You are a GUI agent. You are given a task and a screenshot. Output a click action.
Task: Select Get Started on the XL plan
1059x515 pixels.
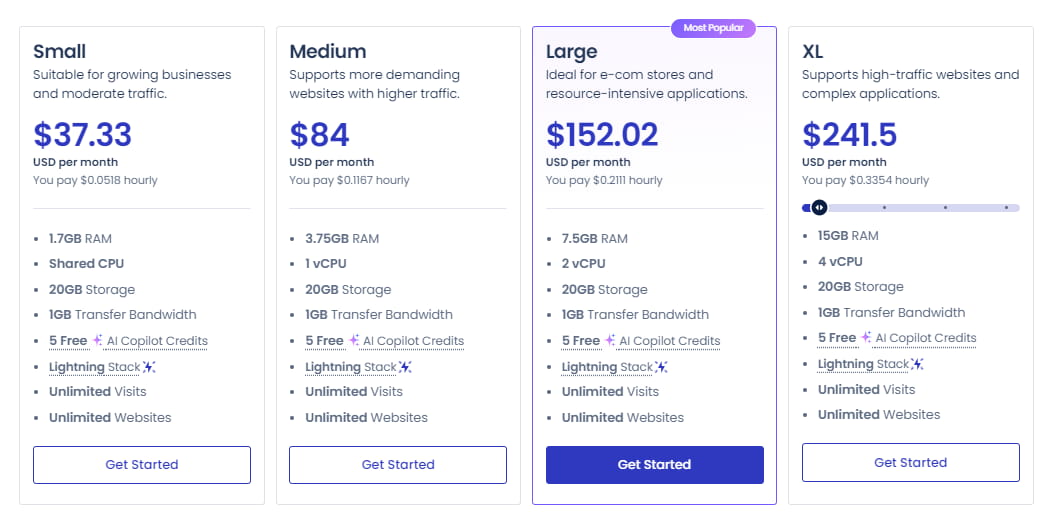click(911, 463)
